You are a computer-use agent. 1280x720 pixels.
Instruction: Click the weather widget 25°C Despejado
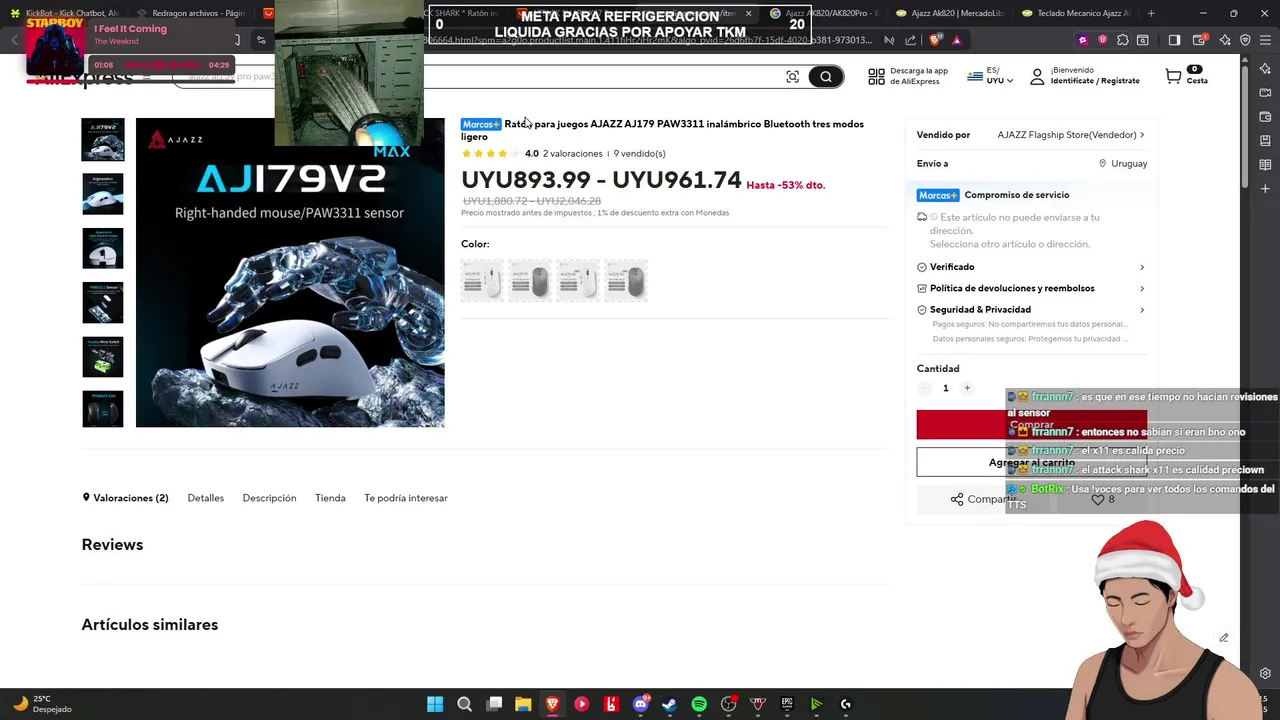click(42, 704)
